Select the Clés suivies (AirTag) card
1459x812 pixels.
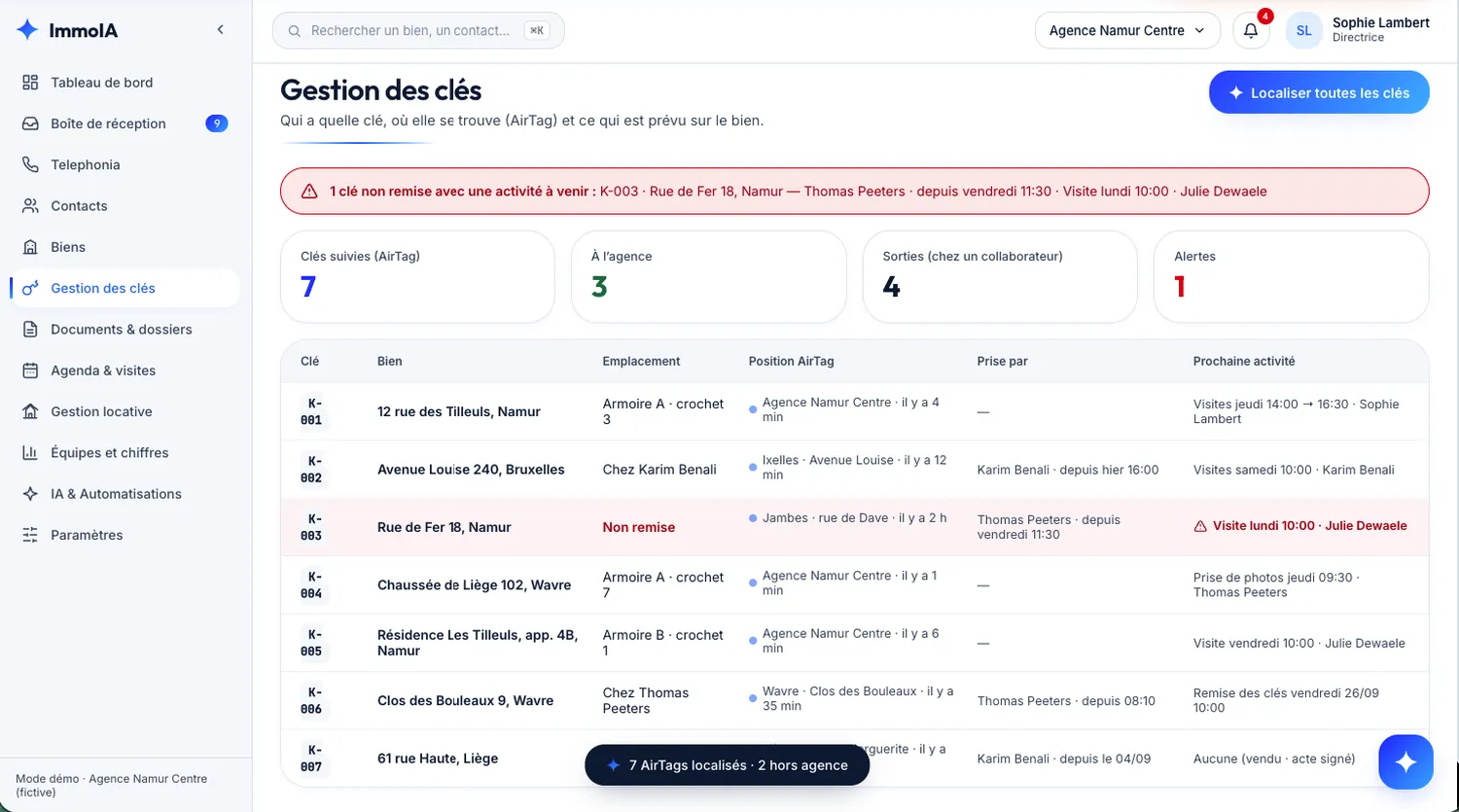[417, 276]
